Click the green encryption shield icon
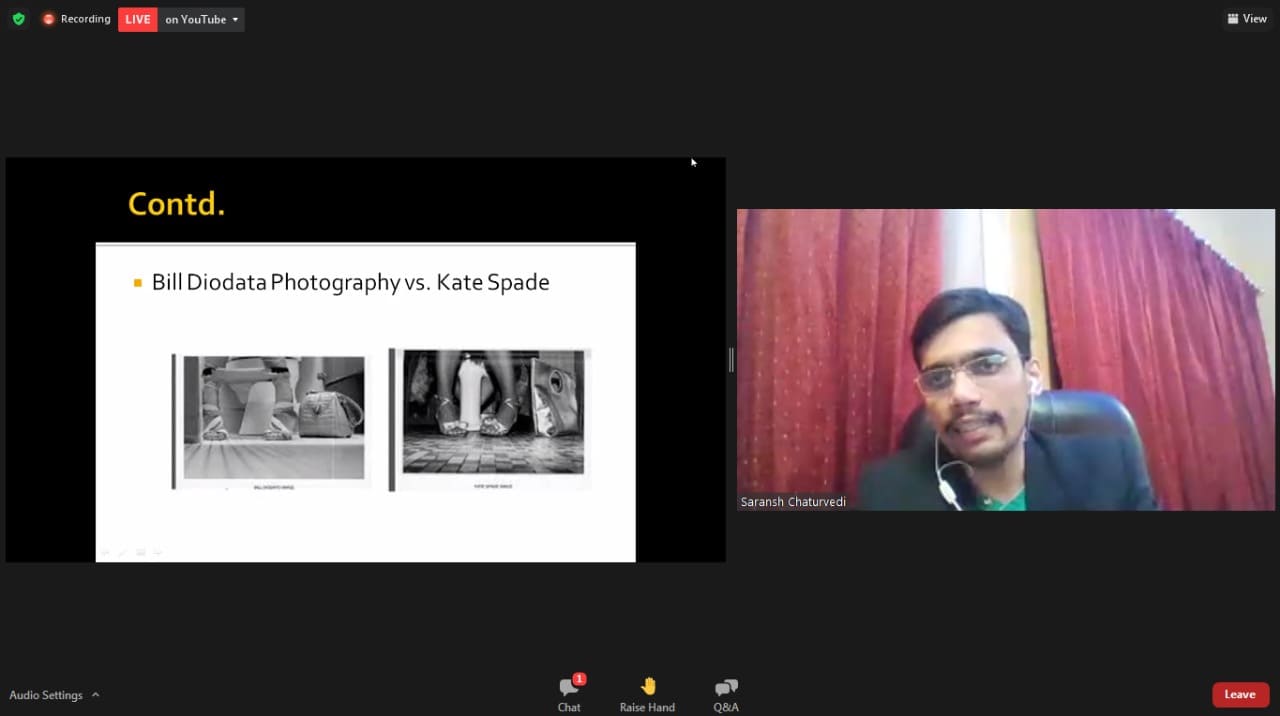This screenshot has height=716, width=1280. (18, 19)
